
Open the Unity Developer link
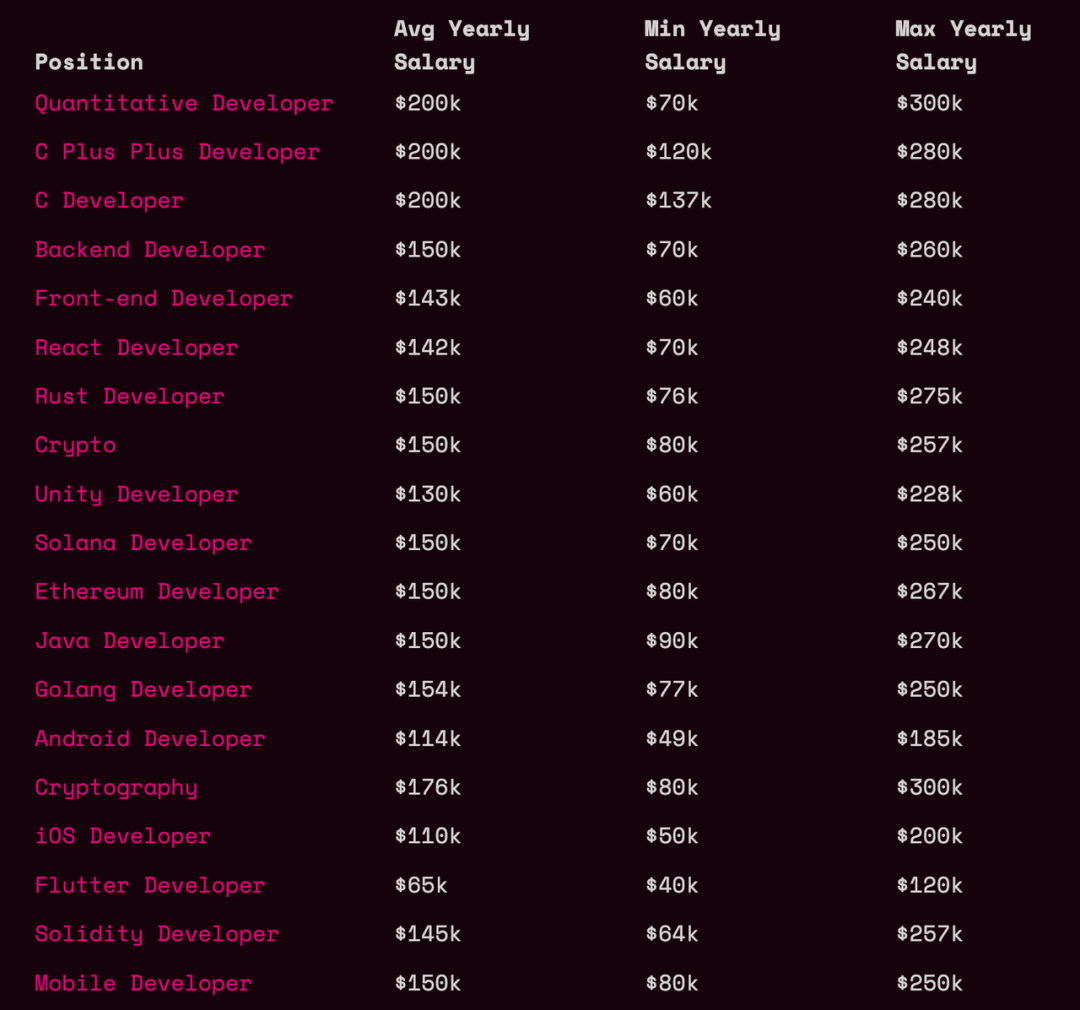point(136,494)
